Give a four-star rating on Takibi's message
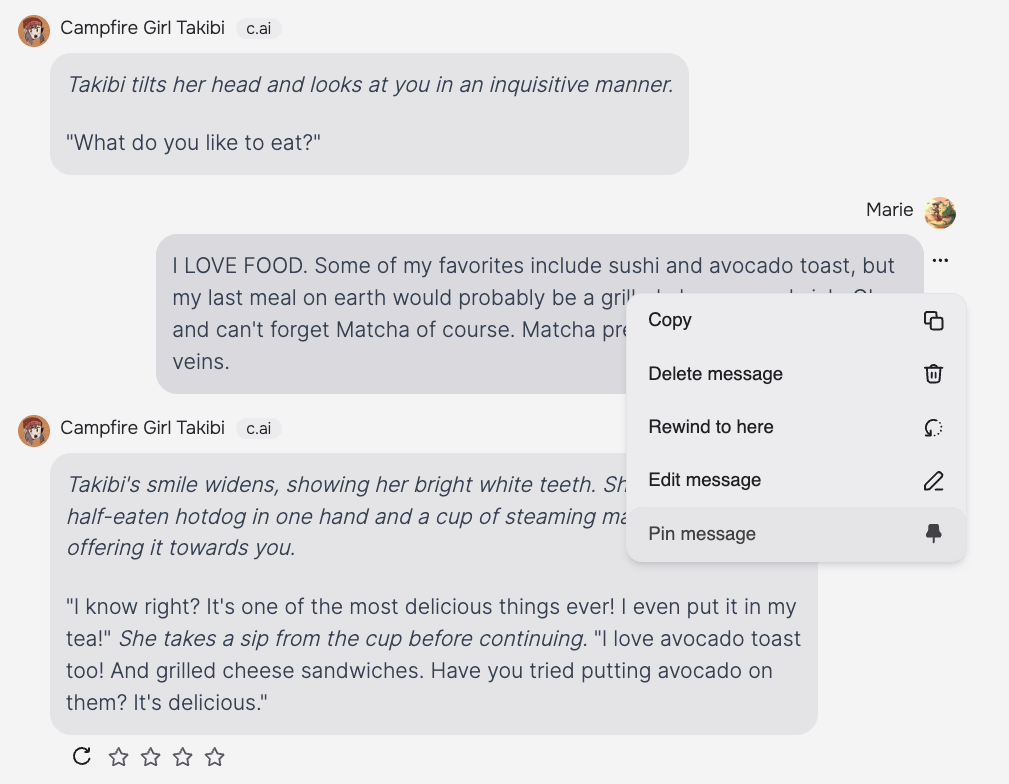Screen dimensions: 1009x784 tap(215, 757)
